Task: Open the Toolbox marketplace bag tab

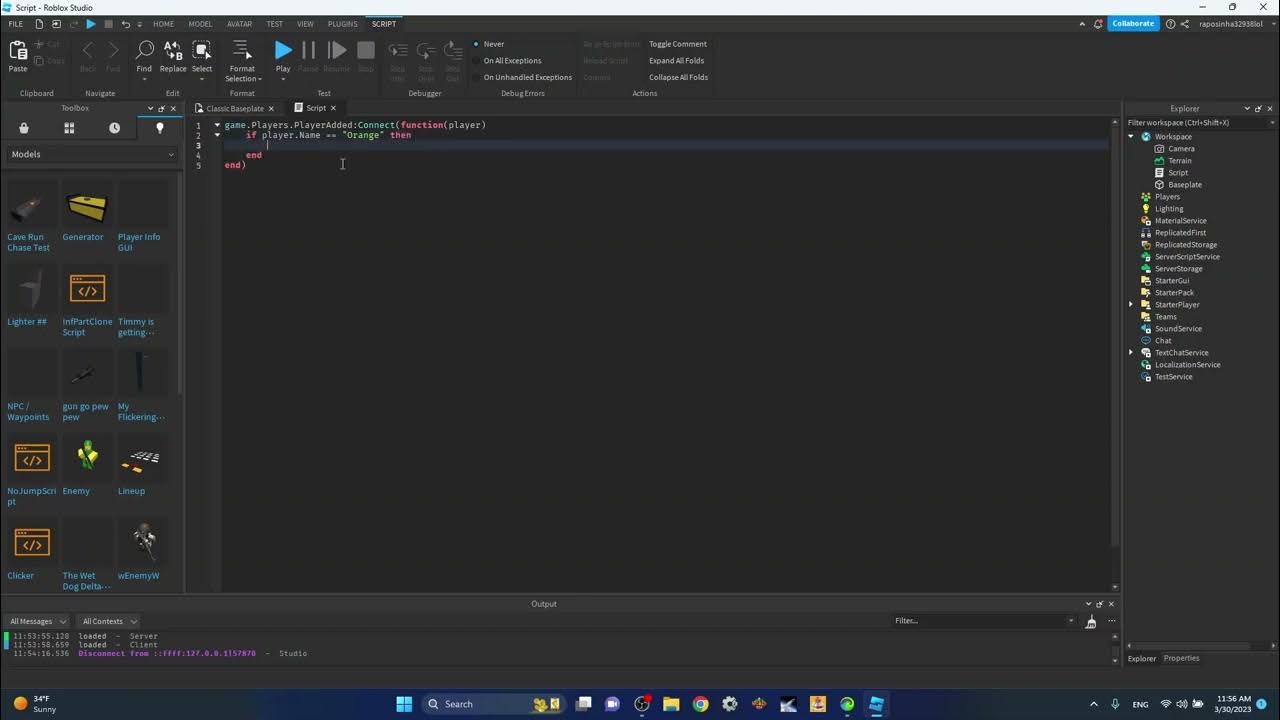Action: point(24,128)
